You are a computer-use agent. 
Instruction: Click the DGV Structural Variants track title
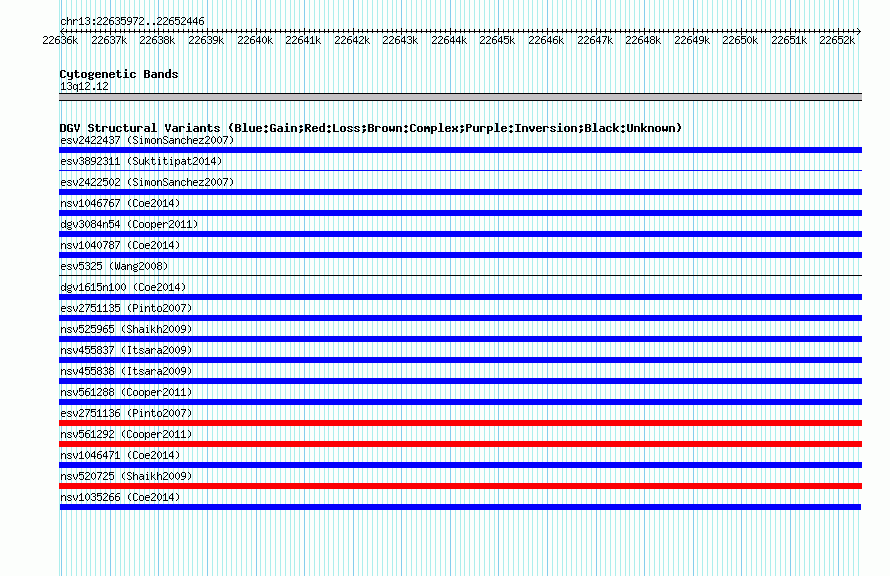point(371,128)
